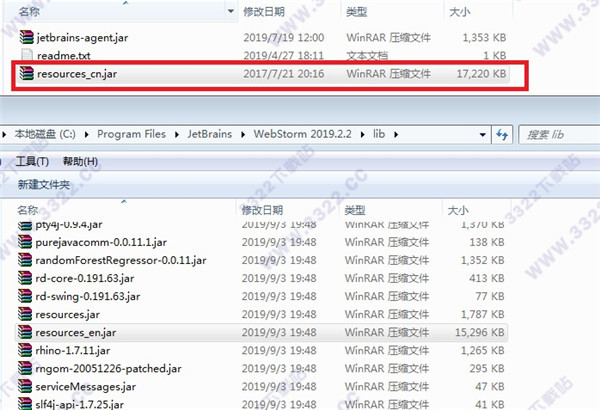
Task: Click the jetbrains-agent.jar archive icon
Action: tap(26, 37)
